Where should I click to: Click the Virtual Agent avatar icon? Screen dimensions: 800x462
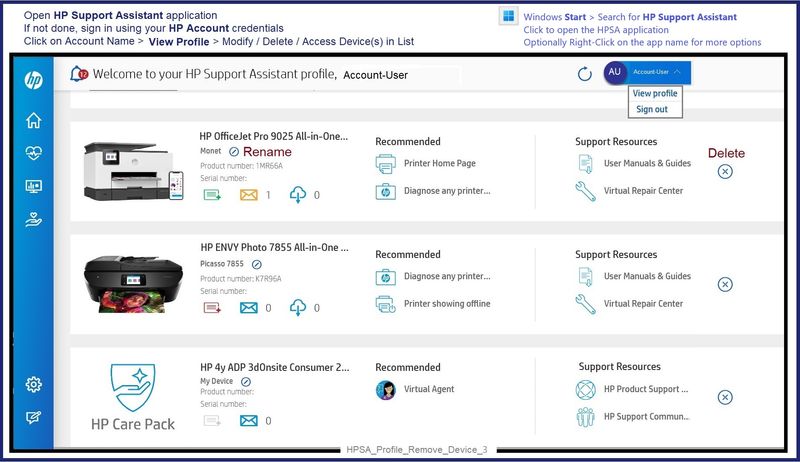click(x=386, y=390)
